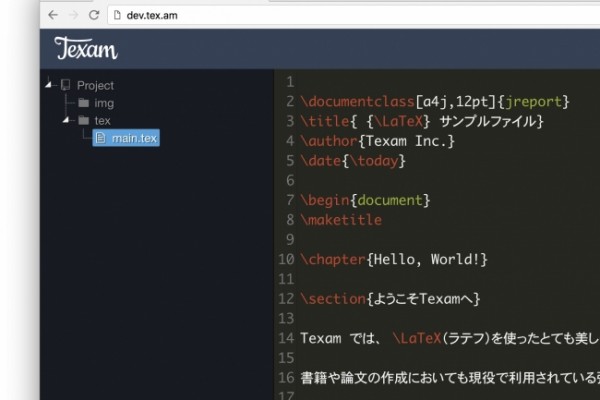The width and height of the screenshot is (600, 400).
Task: Click the \title command
Action: point(325,121)
